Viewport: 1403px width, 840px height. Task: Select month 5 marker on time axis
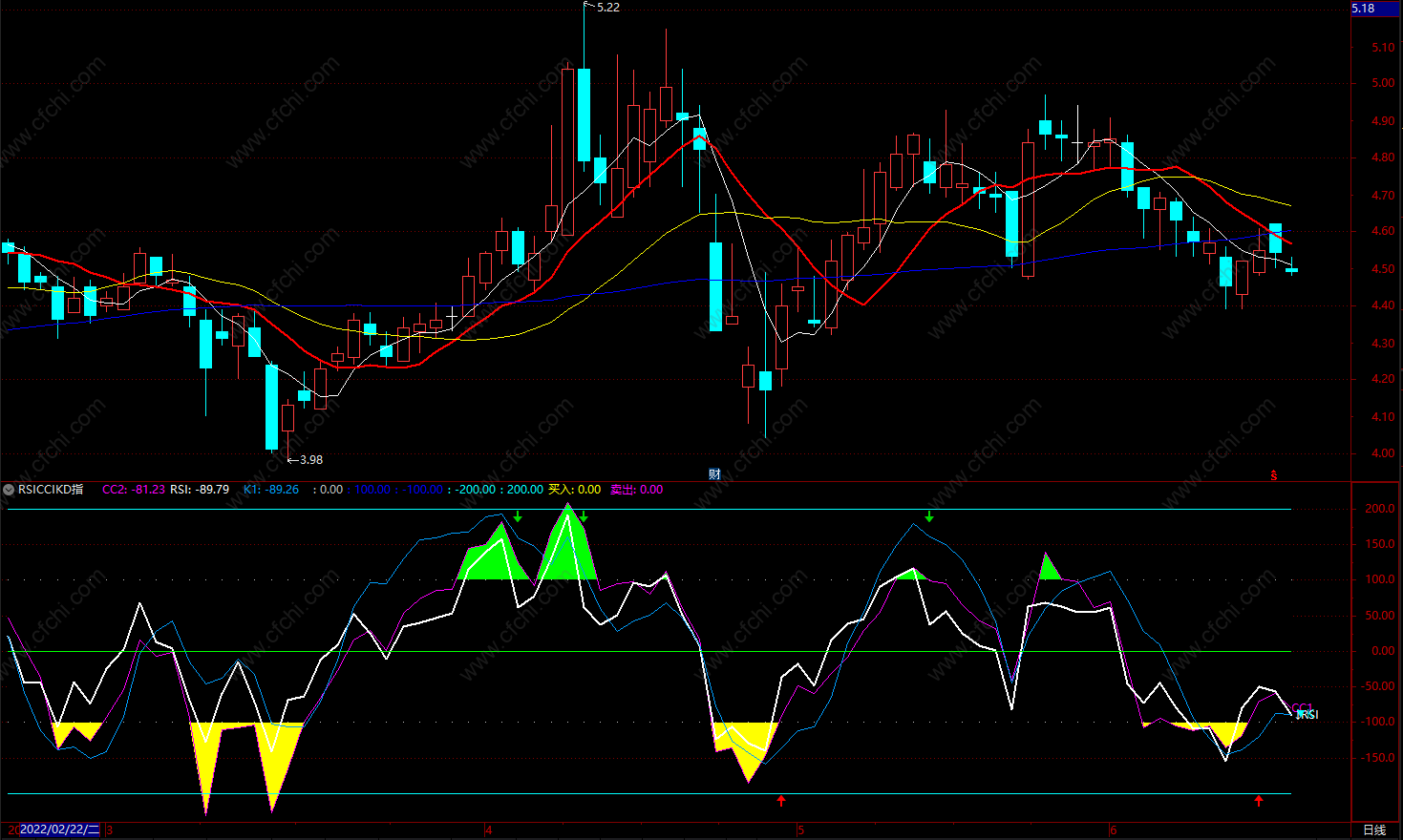[x=800, y=830]
